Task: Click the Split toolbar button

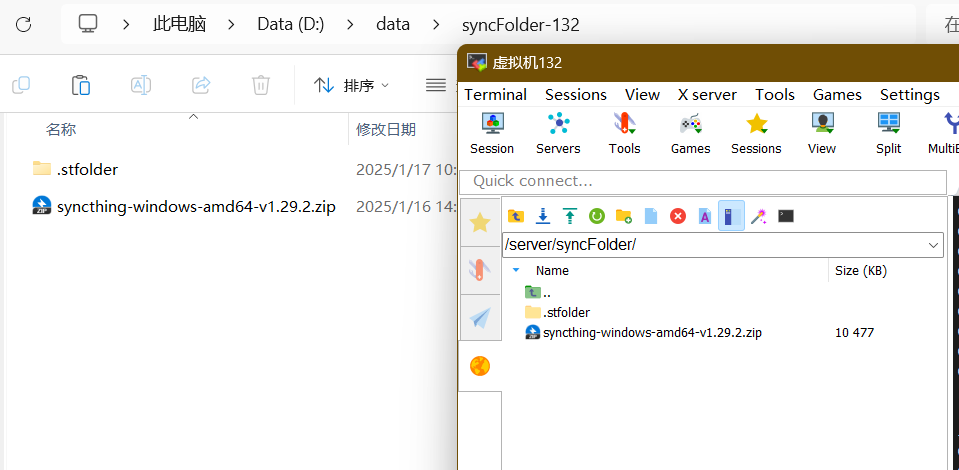Action: tap(888, 134)
